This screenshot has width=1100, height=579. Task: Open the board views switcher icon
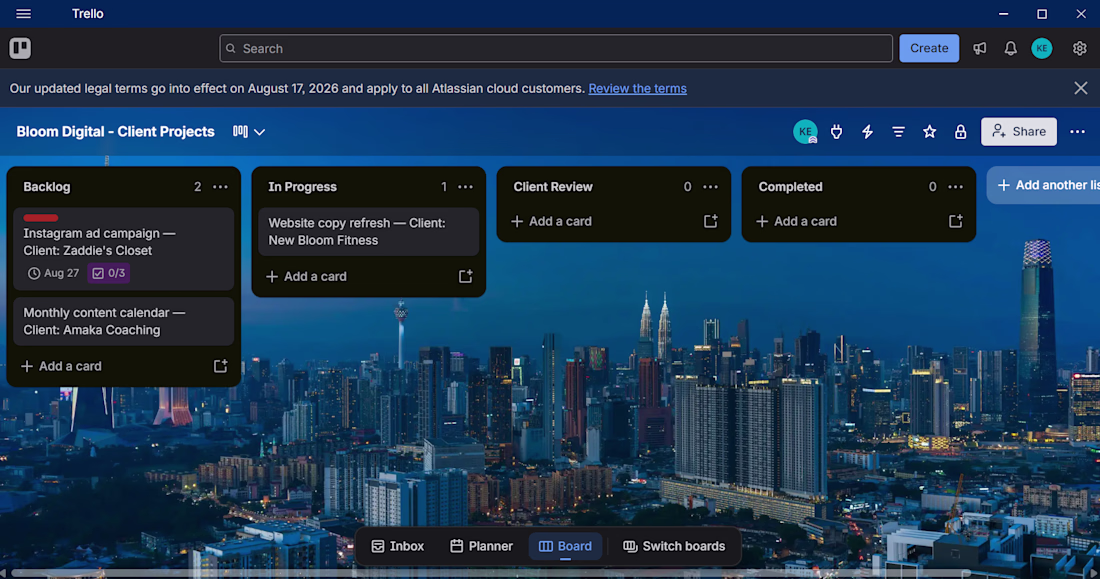[x=241, y=131]
